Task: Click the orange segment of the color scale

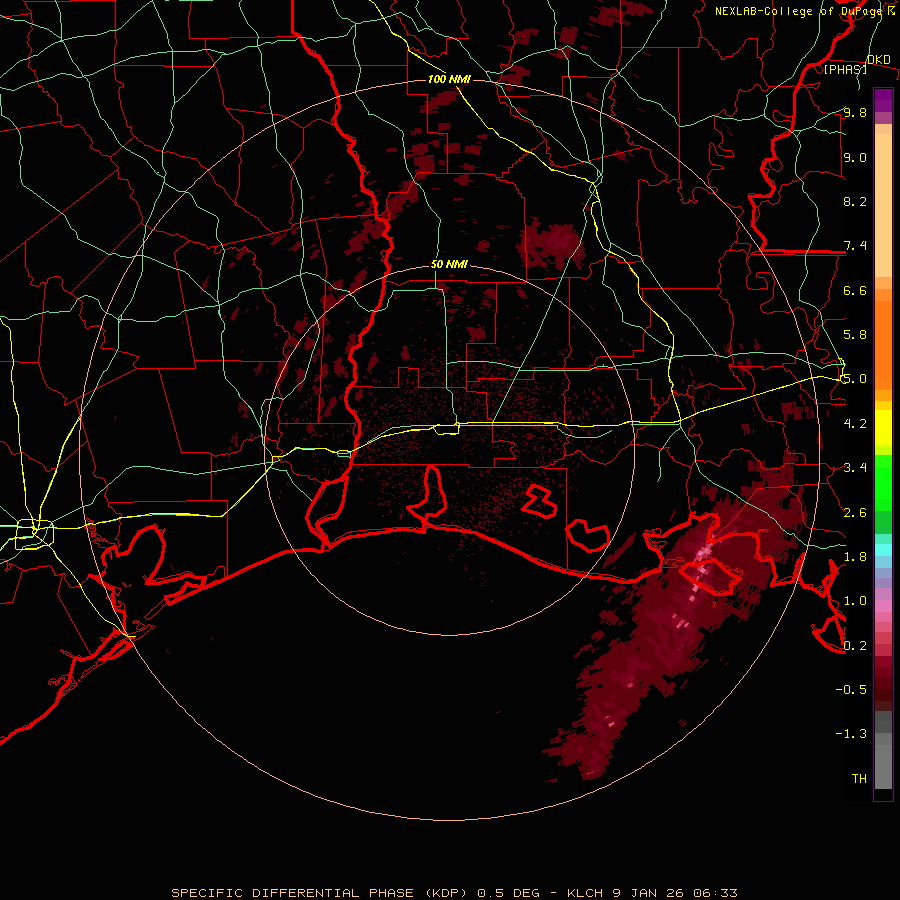Action: point(883,345)
